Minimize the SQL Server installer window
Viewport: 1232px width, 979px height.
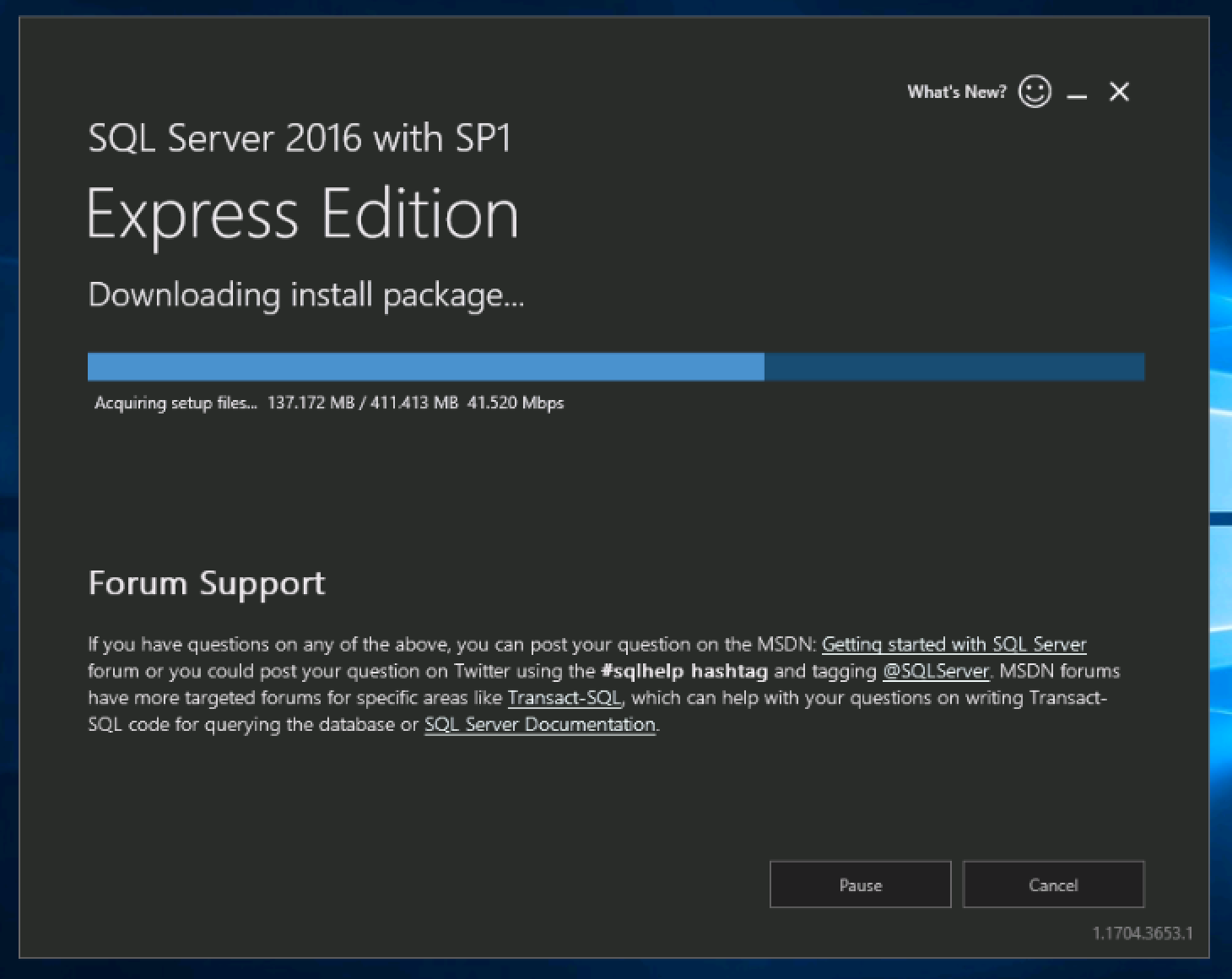(1077, 93)
